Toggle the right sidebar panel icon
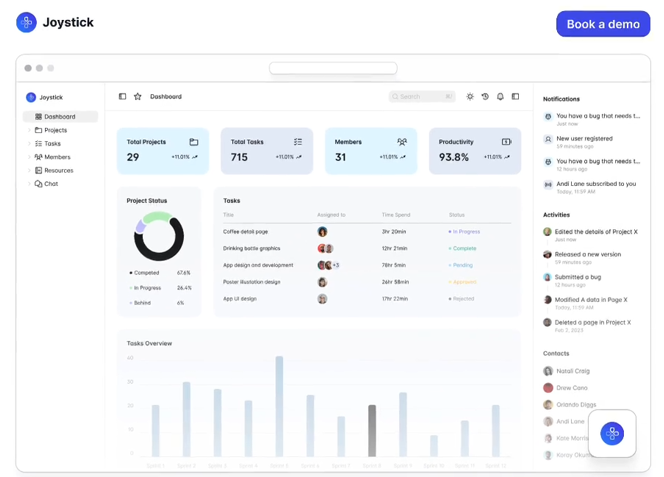The height and width of the screenshot is (477, 664). click(x=515, y=97)
